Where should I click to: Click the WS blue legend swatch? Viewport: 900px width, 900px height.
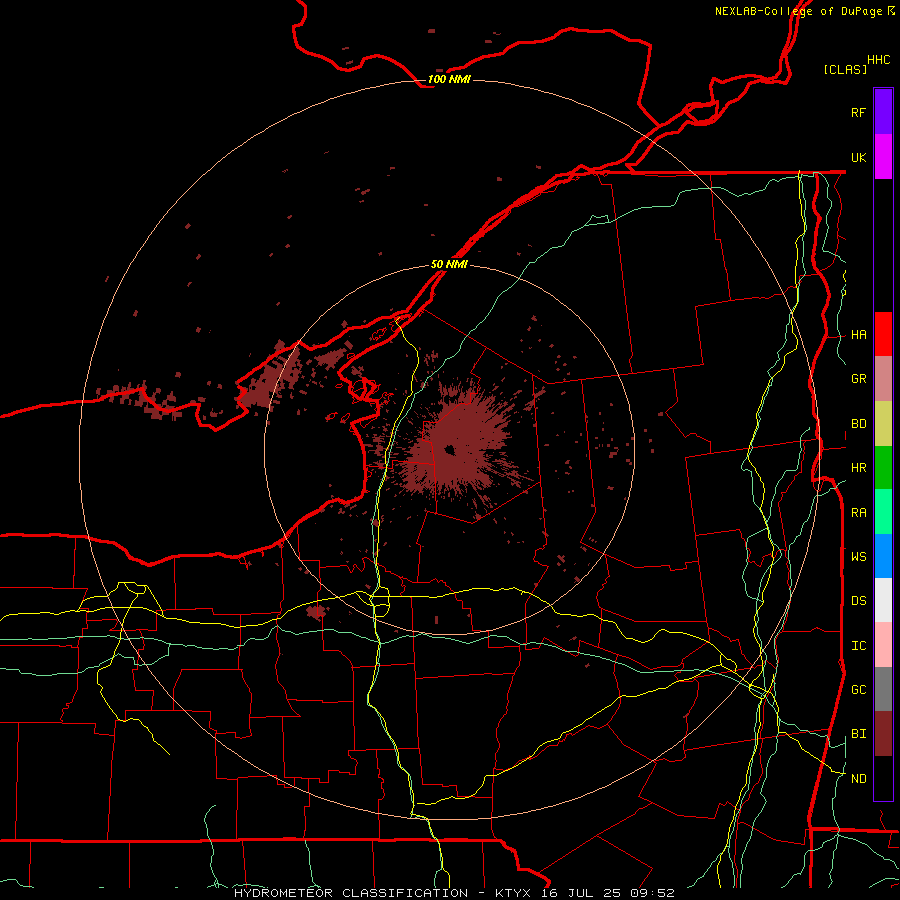[x=883, y=556]
